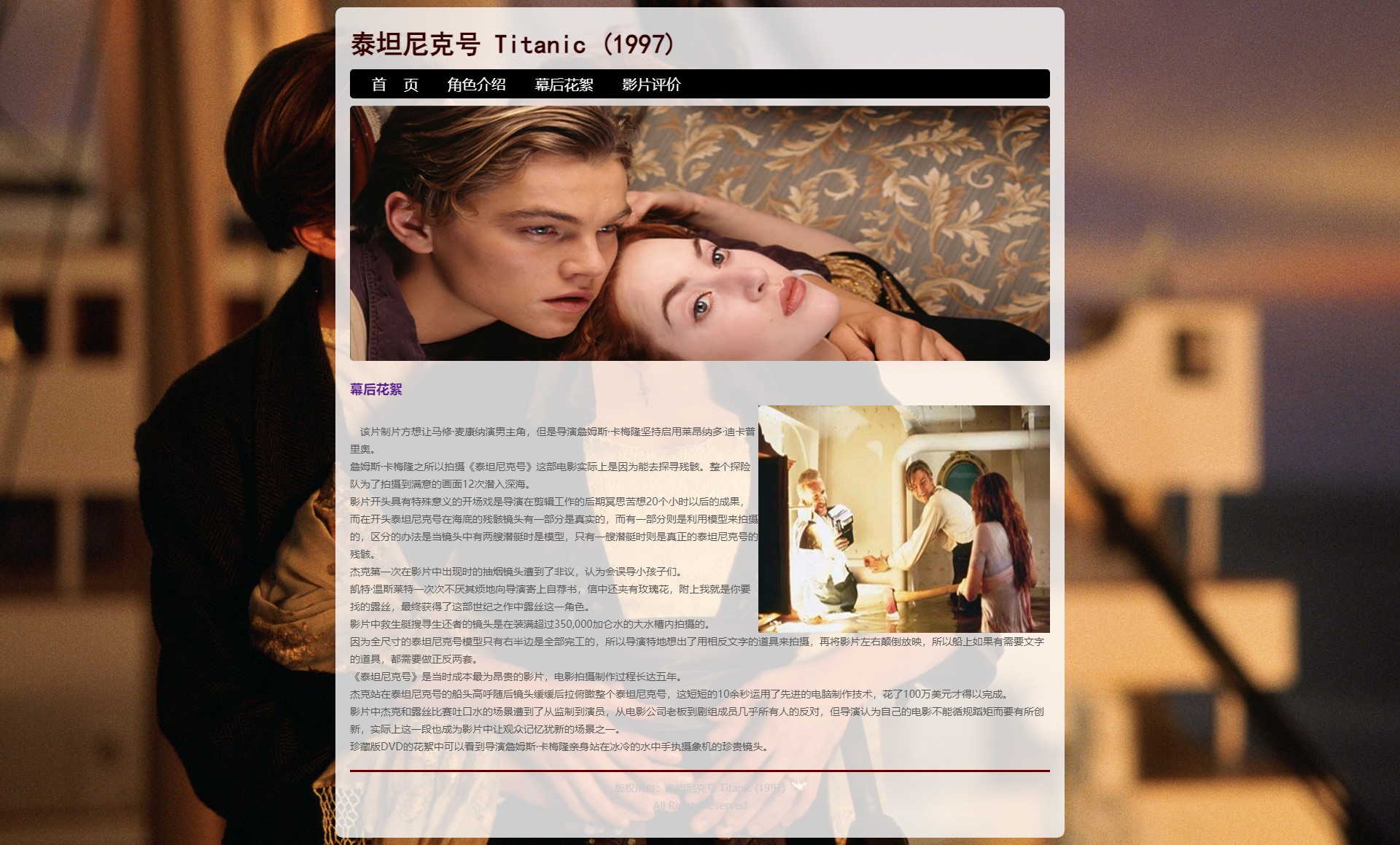The height and width of the screenshot is (845, 1400).
Task: Click the line 《泰坦尼克号》是当时成本最为昂贵的影片
Action: pyautogui.click(x=516, y=677)
